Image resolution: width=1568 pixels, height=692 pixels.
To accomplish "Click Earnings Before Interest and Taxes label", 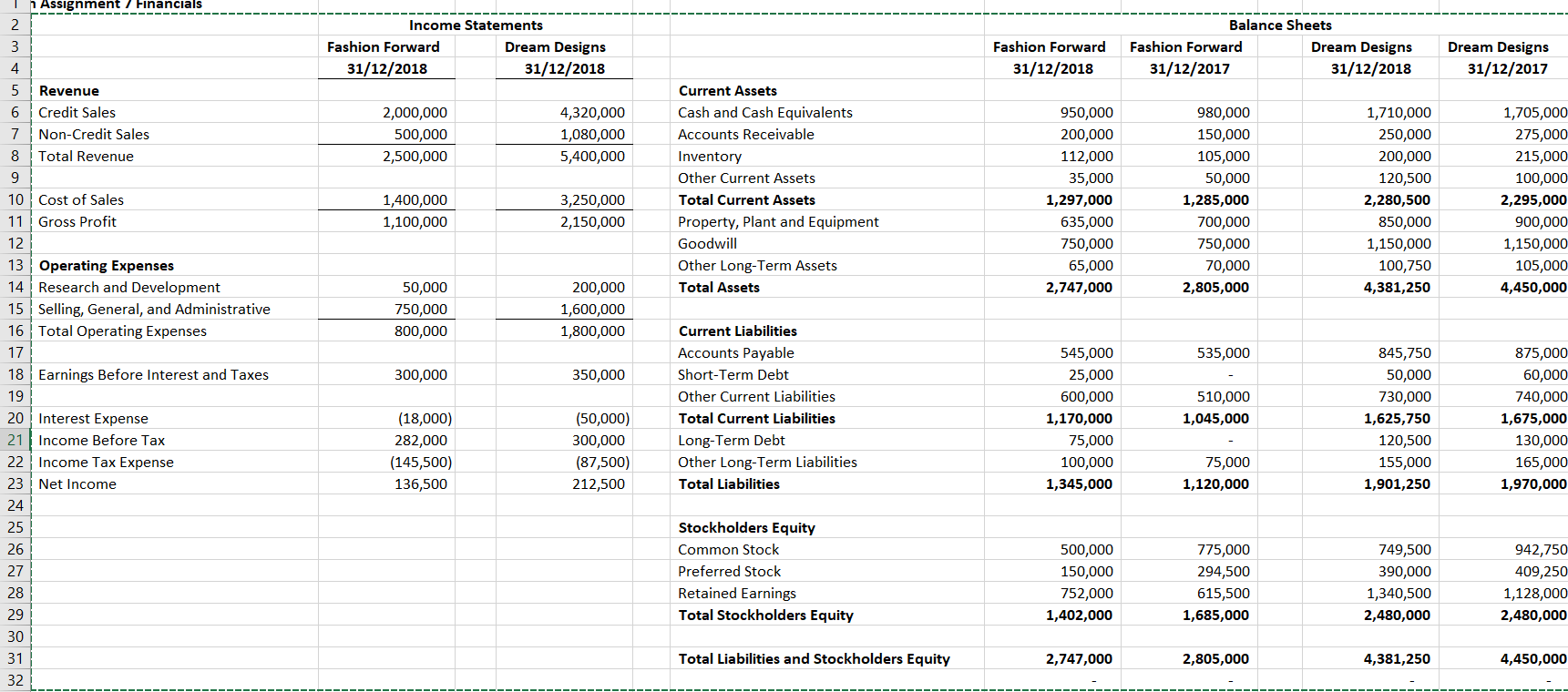I will tap(153, 374).
